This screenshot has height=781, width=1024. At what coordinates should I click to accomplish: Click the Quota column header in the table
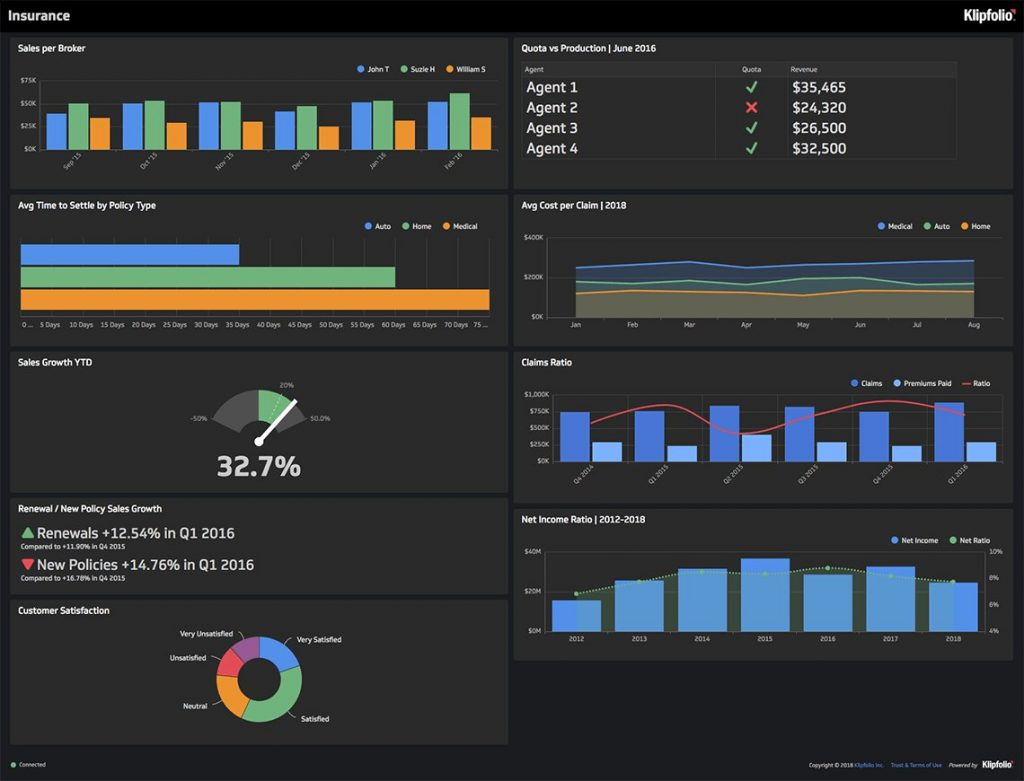pos(751,70)
